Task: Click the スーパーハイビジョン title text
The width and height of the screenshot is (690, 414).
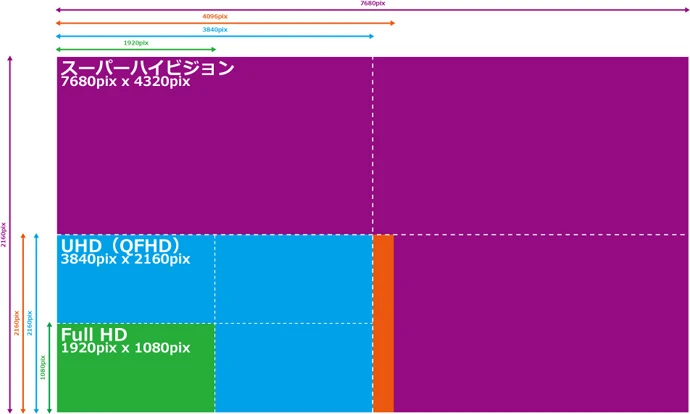Action: pyautogui.click(x=147, y=68)
